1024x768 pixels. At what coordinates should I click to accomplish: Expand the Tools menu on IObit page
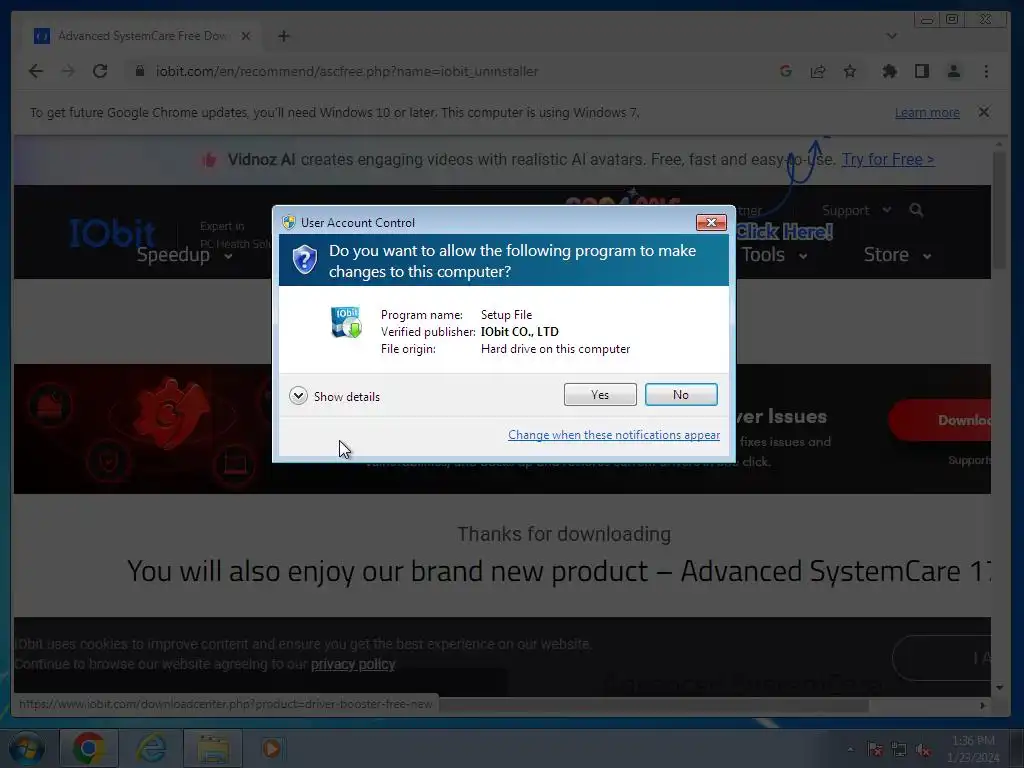pyautogui.click(x=775, y=255)
